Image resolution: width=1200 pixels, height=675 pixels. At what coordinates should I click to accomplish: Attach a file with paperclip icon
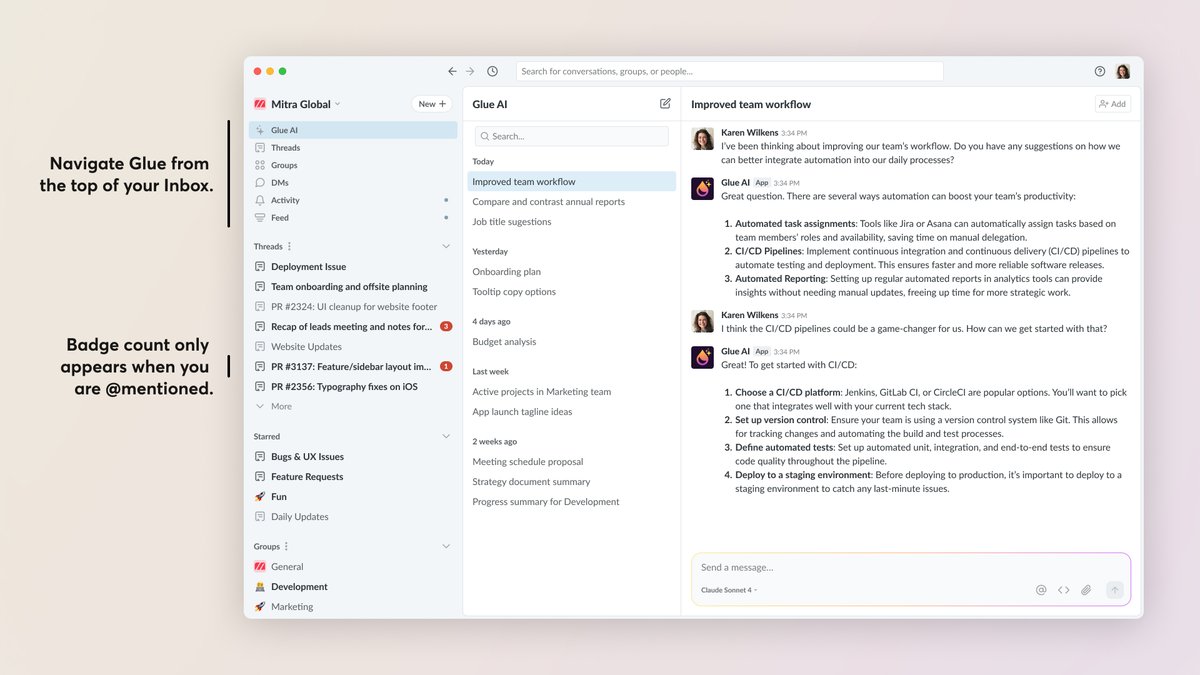1086,590
